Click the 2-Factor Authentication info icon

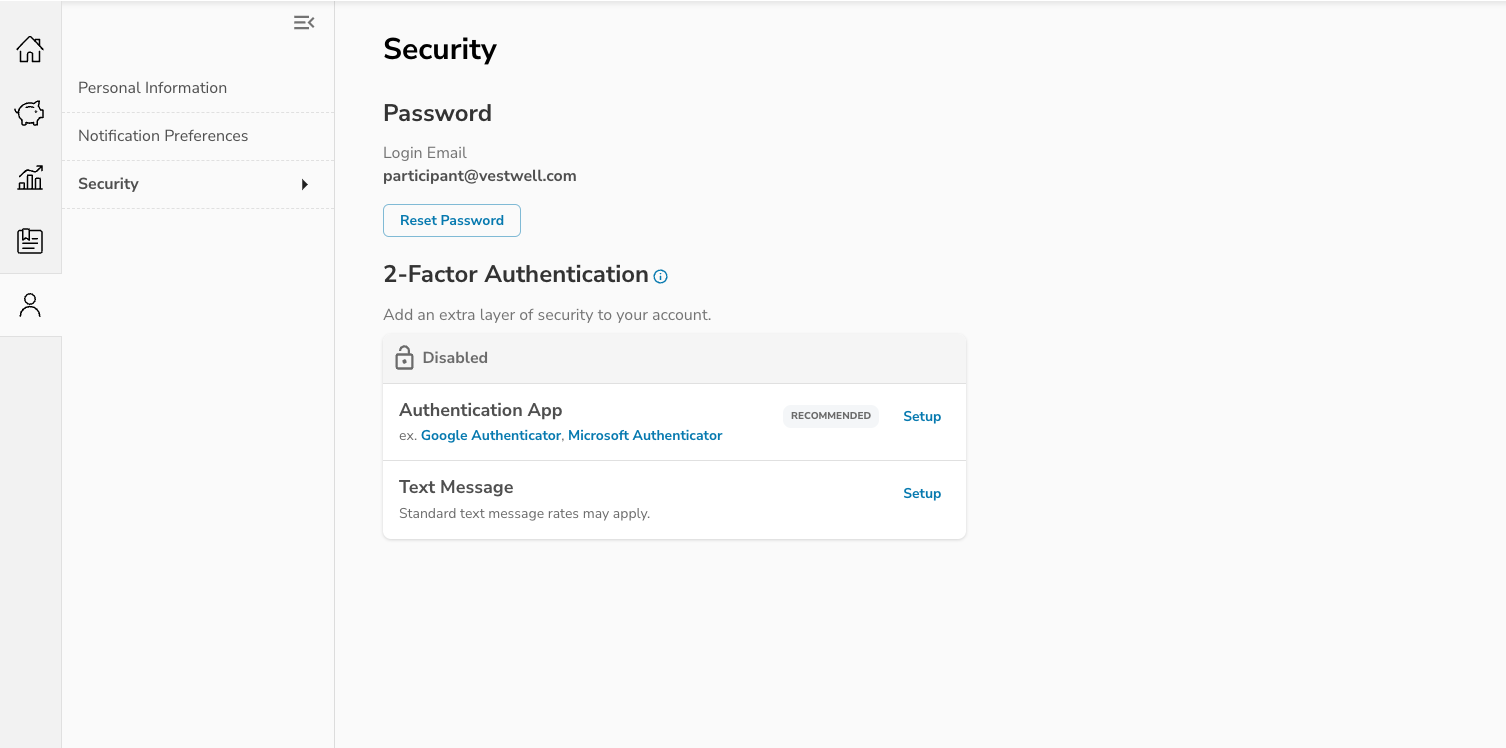tap(660, 276)
